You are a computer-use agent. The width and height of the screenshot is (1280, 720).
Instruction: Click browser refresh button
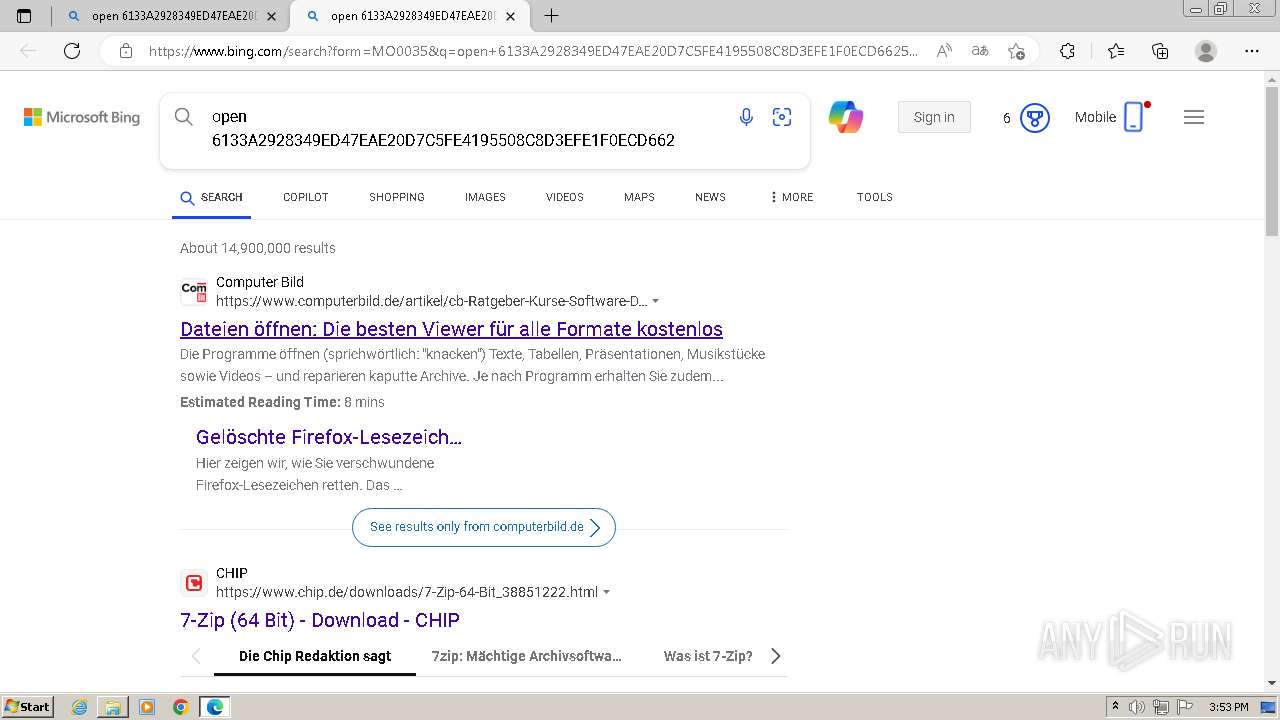72,51
